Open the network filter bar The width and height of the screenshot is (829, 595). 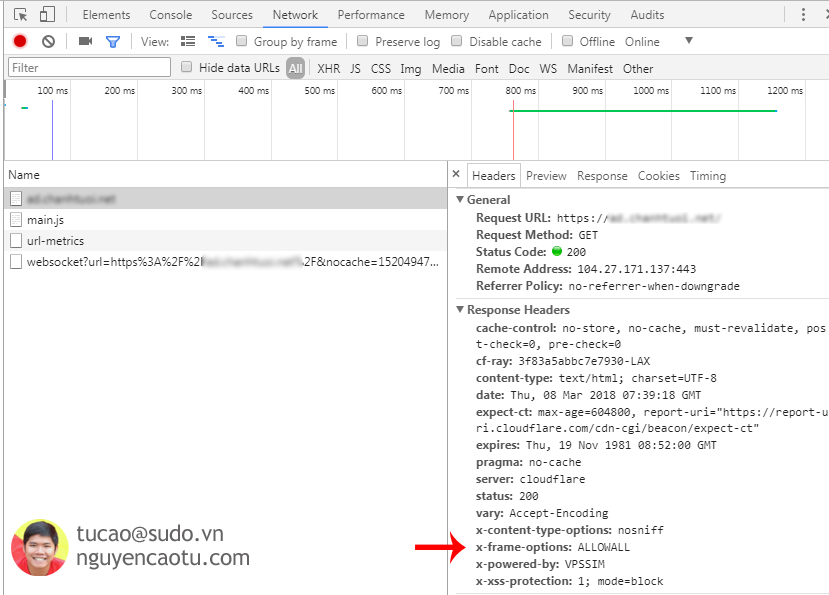coord(112,41)
